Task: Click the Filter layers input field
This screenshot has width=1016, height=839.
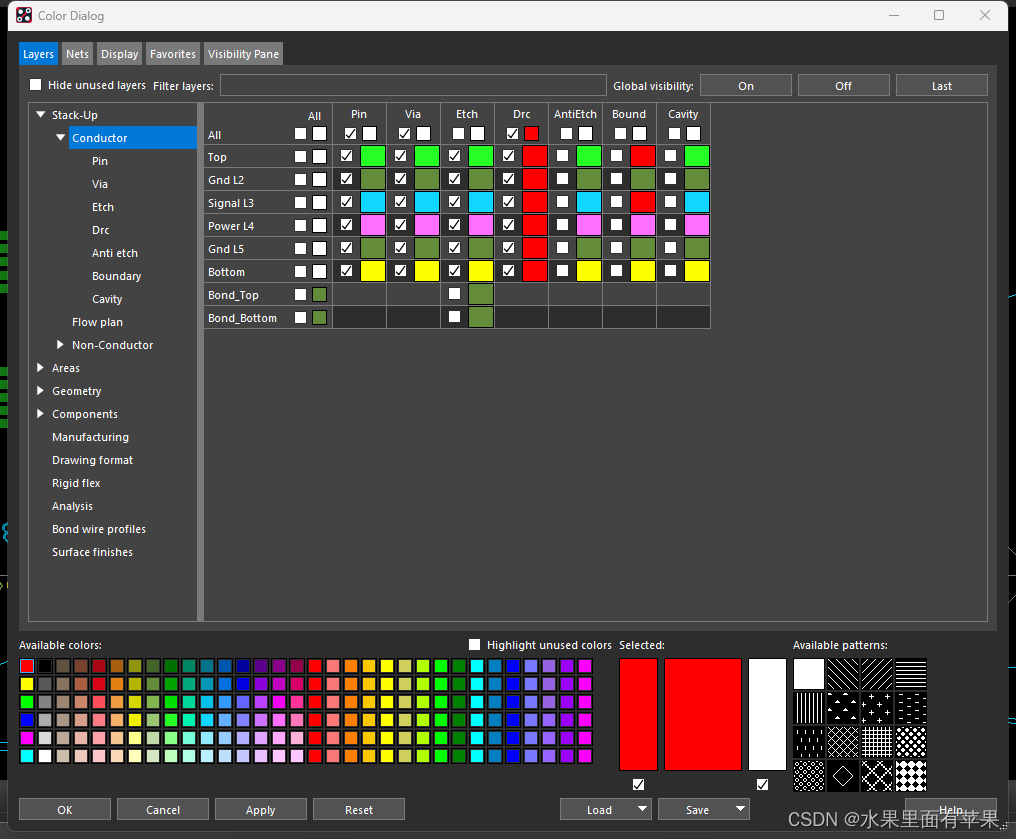Action: (412, 86)
